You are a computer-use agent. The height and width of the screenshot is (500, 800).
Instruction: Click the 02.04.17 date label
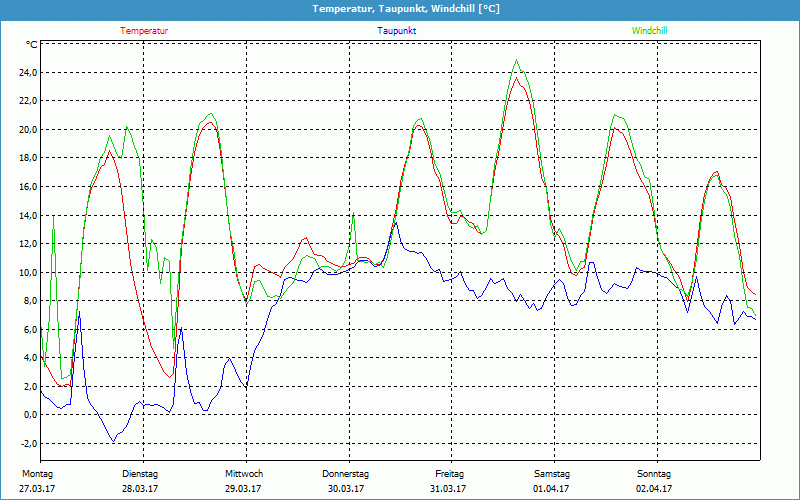tap(654, 489)
